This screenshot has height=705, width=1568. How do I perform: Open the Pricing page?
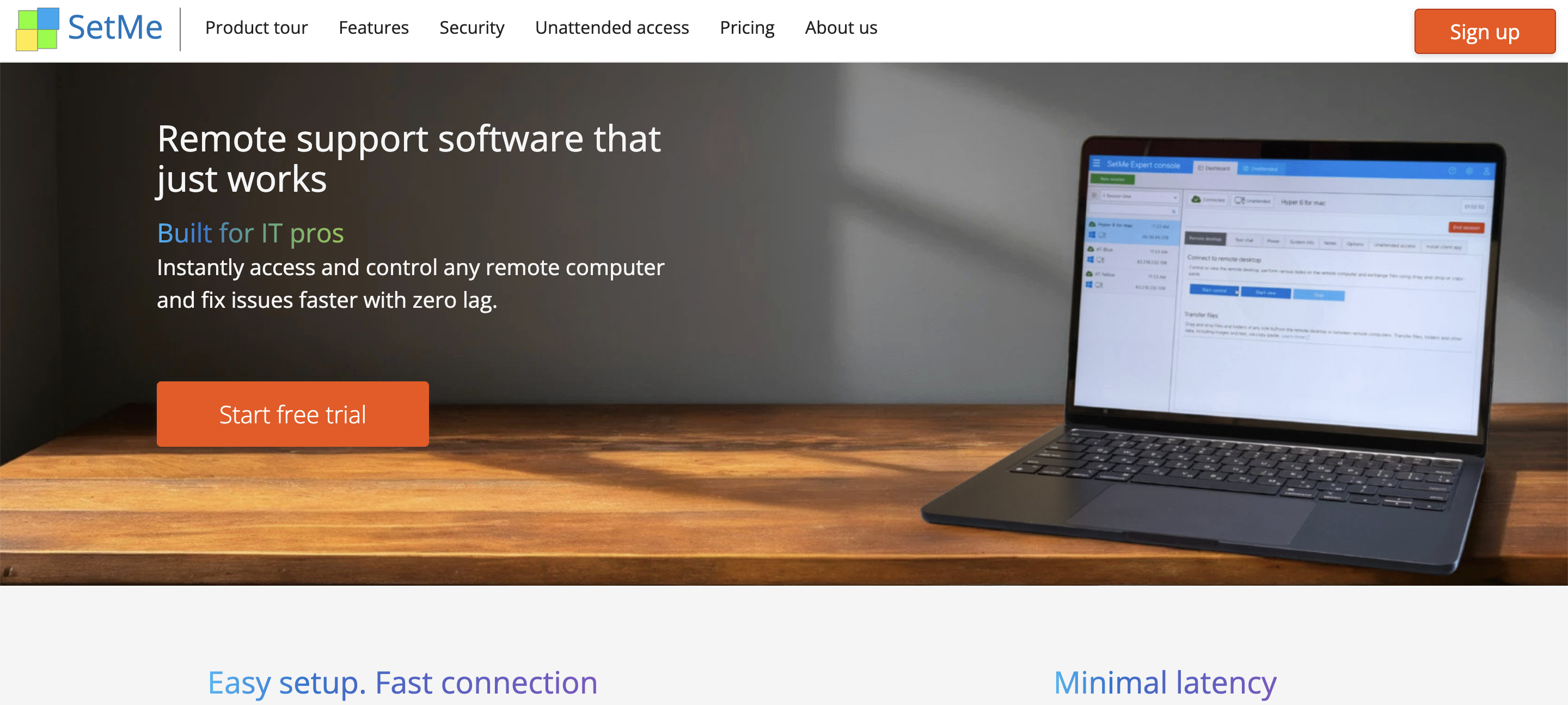click(x=747, y=27)
